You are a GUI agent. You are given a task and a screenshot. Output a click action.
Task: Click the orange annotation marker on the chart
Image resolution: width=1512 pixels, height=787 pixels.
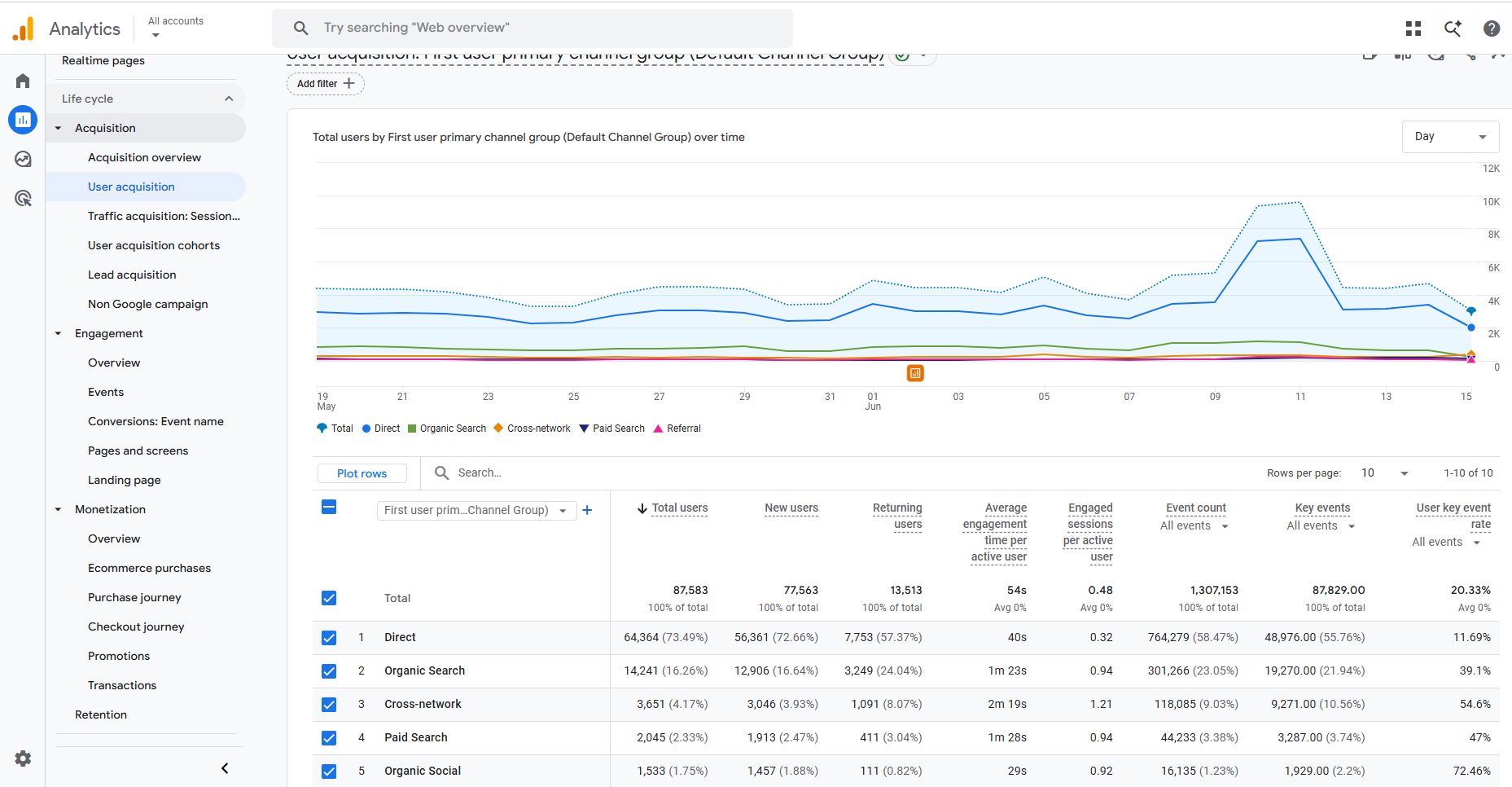915,373
